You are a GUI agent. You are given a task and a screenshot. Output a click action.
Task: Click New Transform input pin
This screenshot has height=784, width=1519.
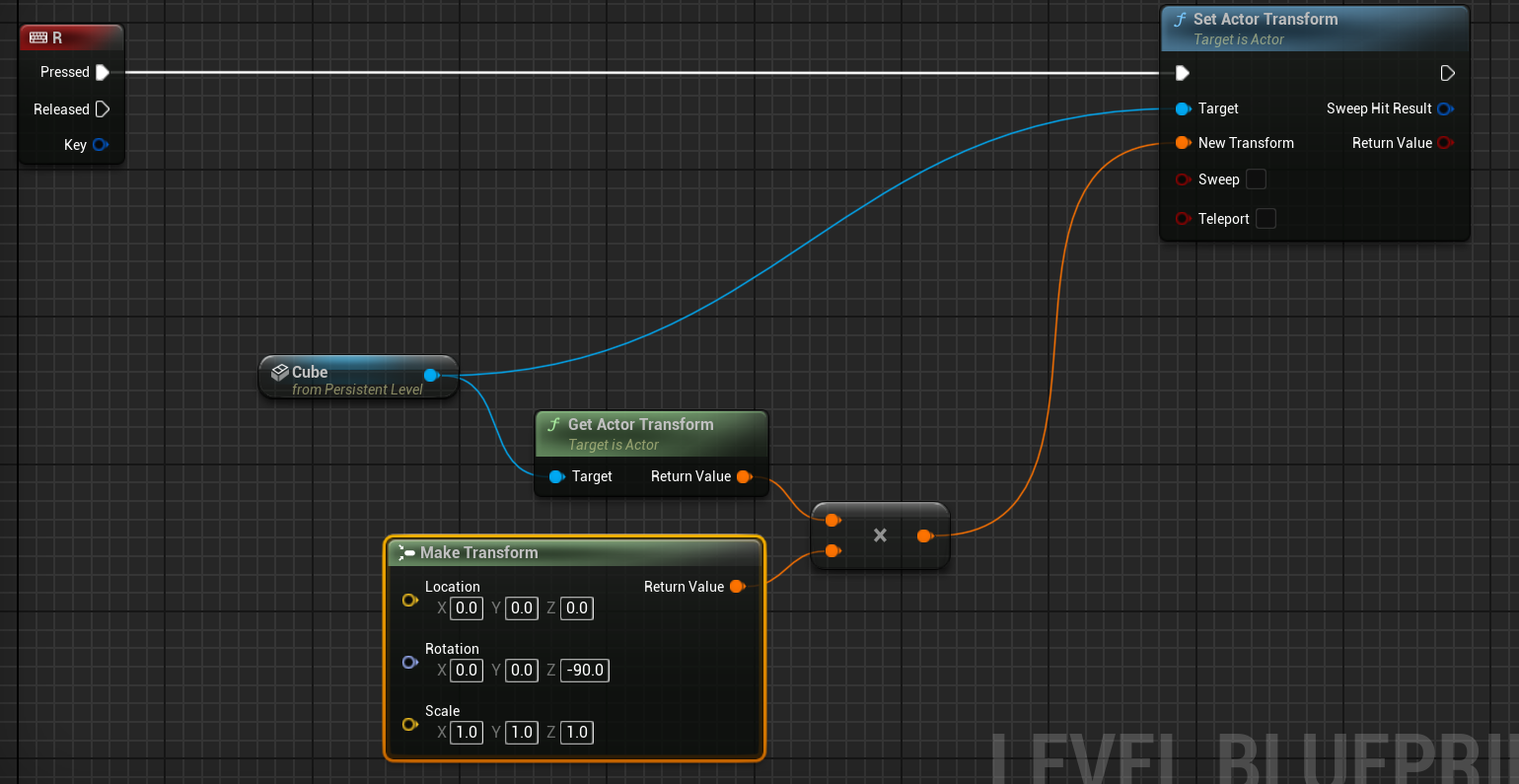coord(1184,143)
